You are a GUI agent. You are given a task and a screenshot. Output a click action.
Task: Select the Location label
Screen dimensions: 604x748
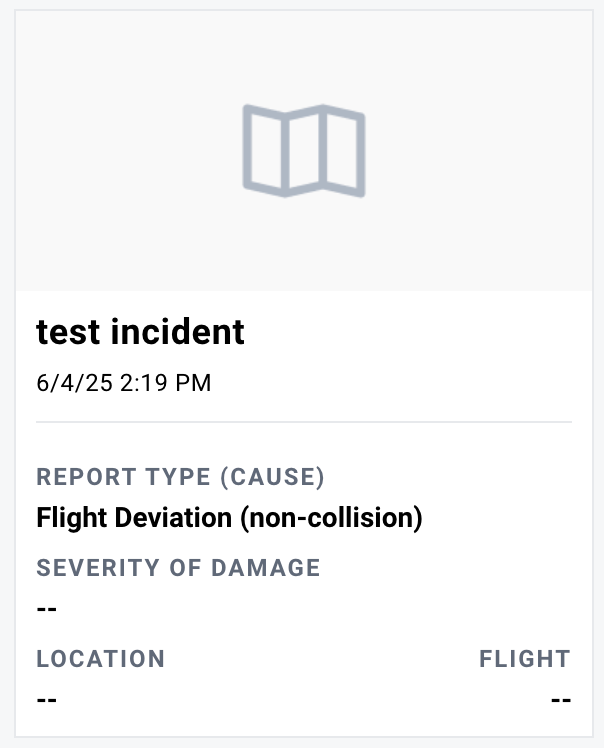tap(101, 659)
